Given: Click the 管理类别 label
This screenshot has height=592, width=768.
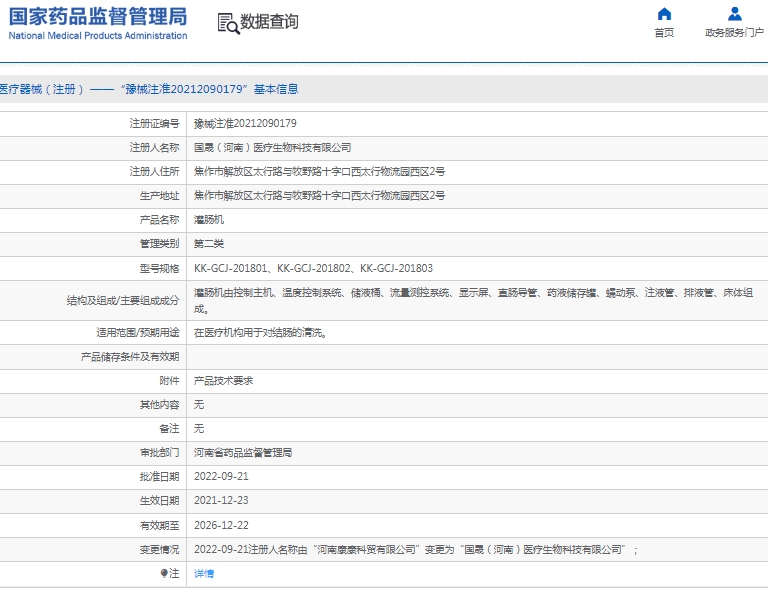Looking at the screenshot, I should point(159,243).
